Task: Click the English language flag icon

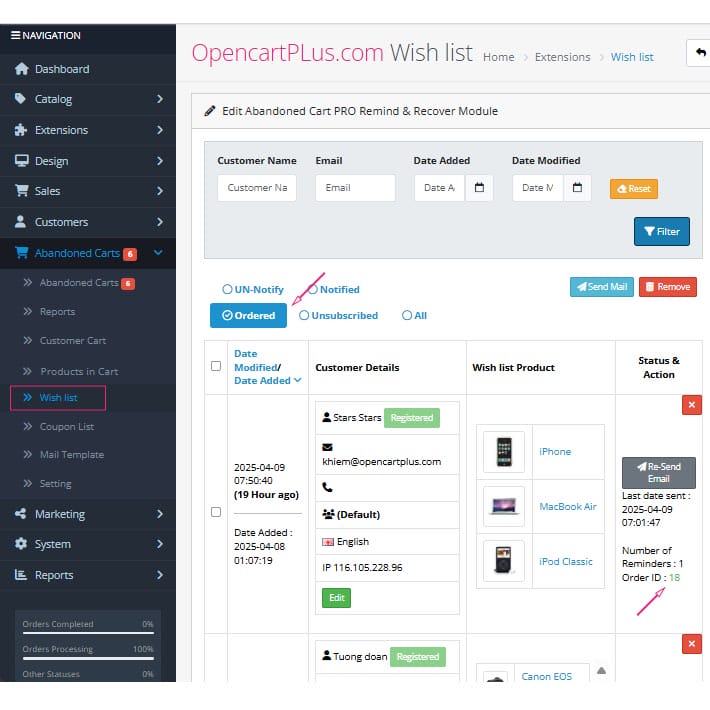Action: click(x=328, y=542)
